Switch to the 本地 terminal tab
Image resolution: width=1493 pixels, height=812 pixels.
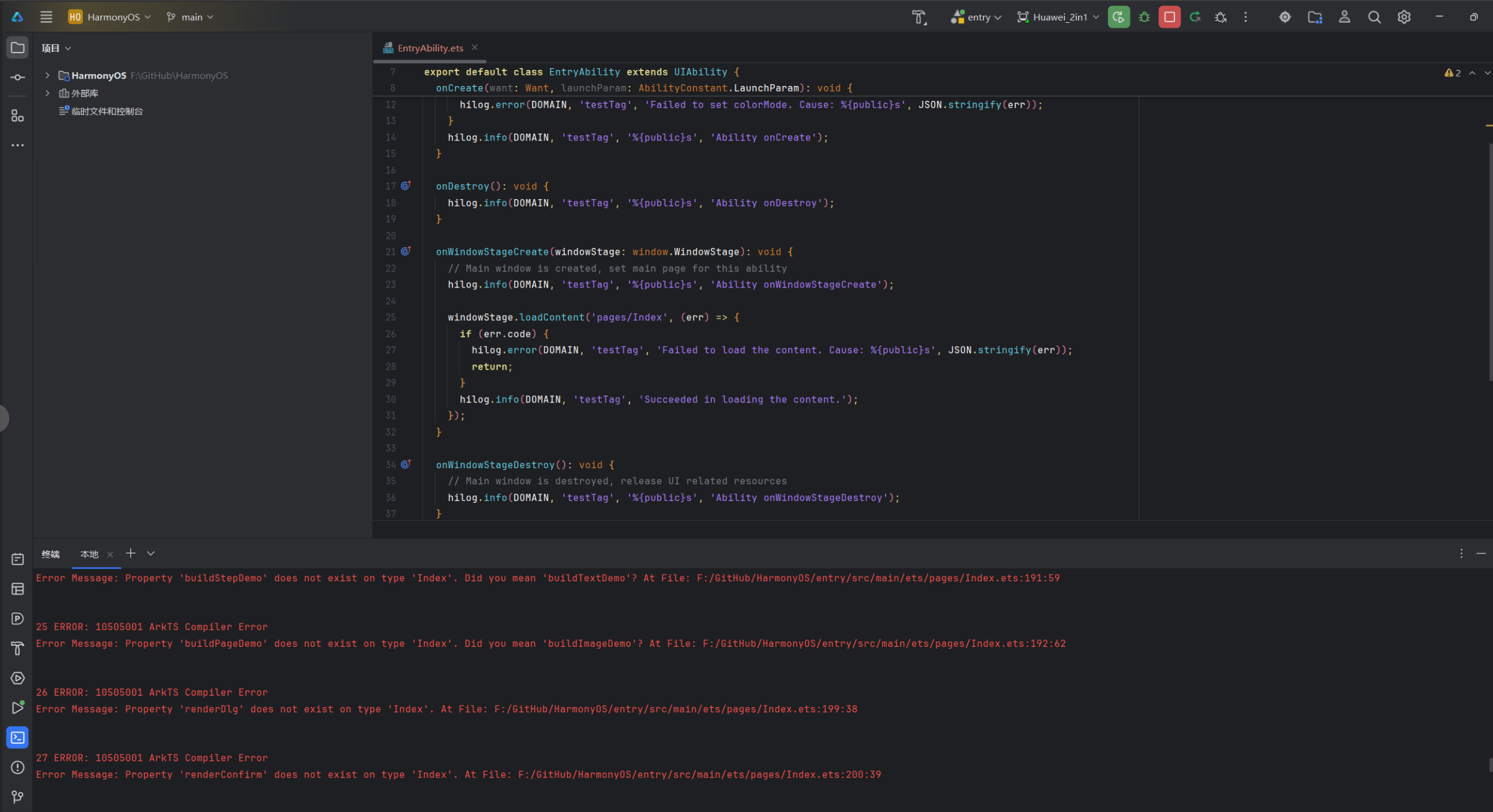pos(89,554)
